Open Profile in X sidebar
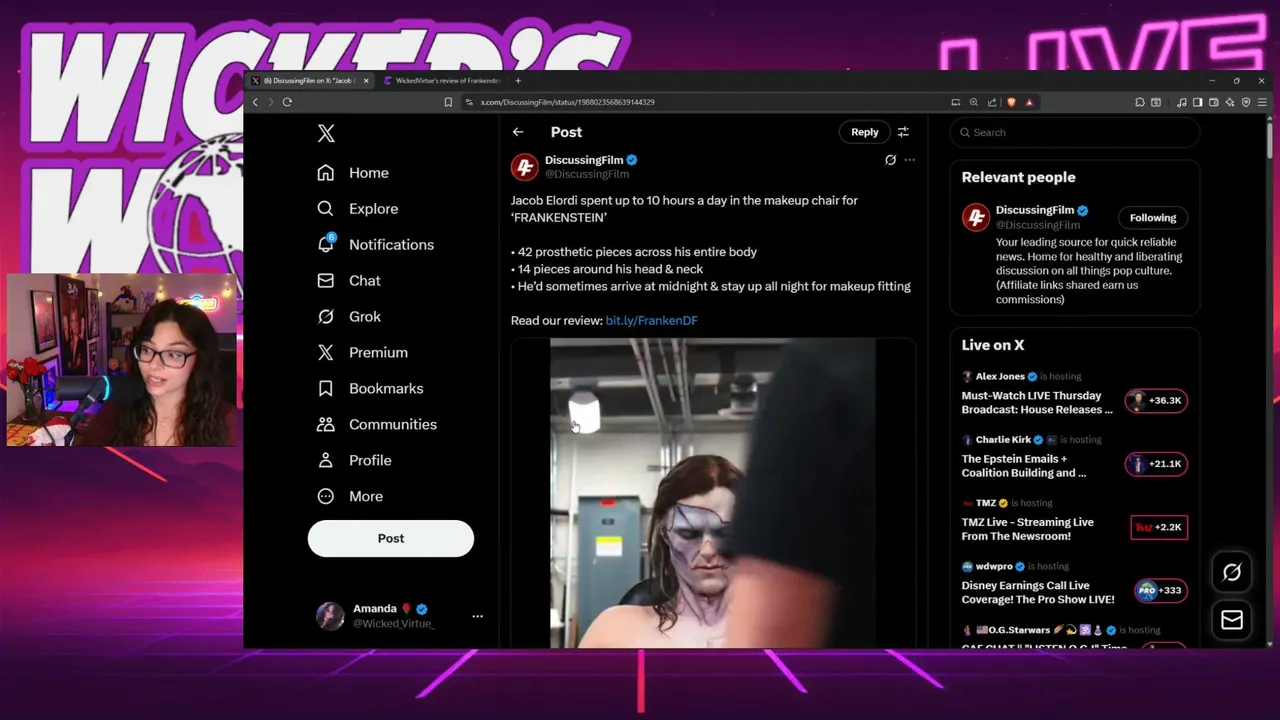Viewport: 1280px width, 720px height. (354, 461)
